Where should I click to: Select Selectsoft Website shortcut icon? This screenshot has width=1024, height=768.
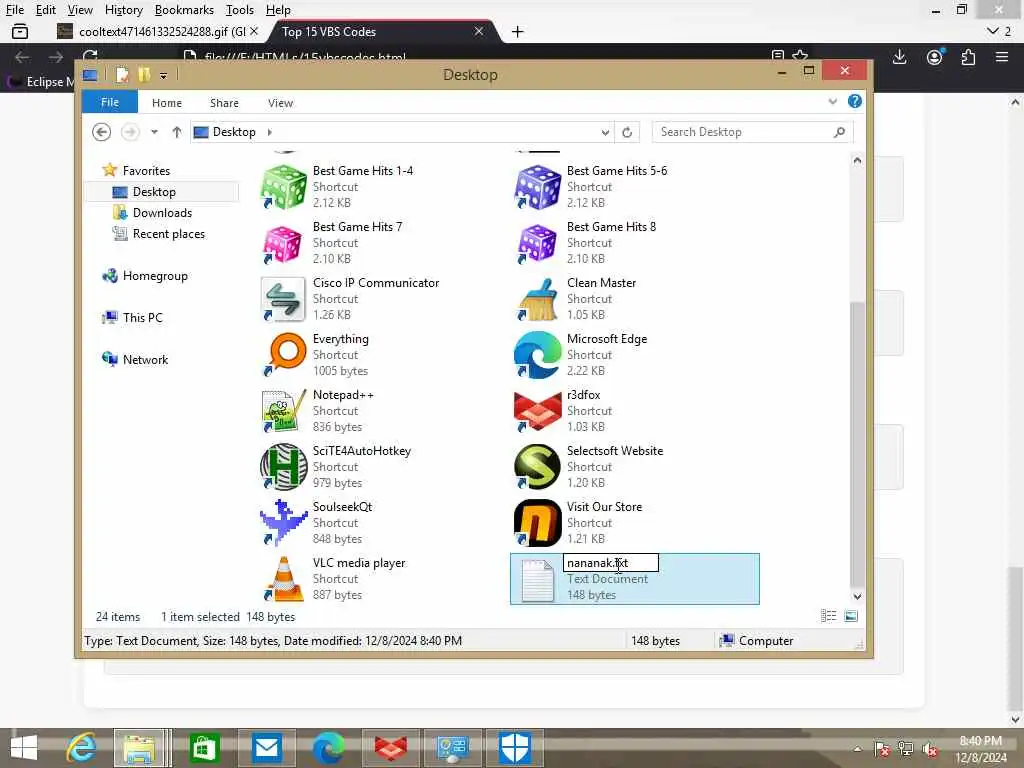coord(537,468)
